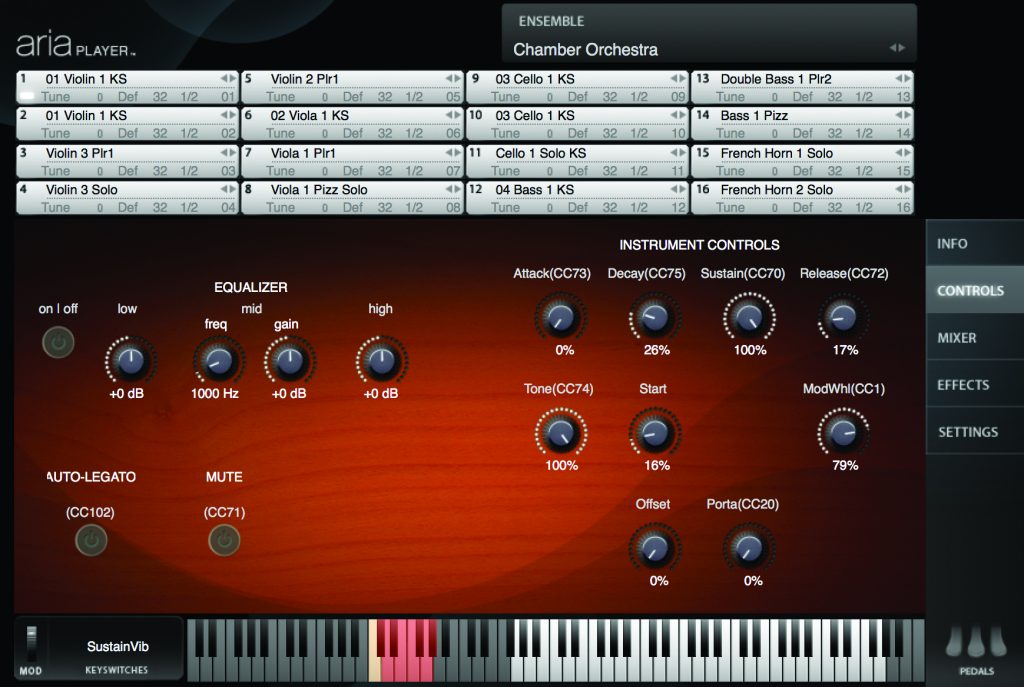Click the Release(CC72) knob
Image resolution: width=1024 pixels, height=687 pixels.
coord(842,317)
